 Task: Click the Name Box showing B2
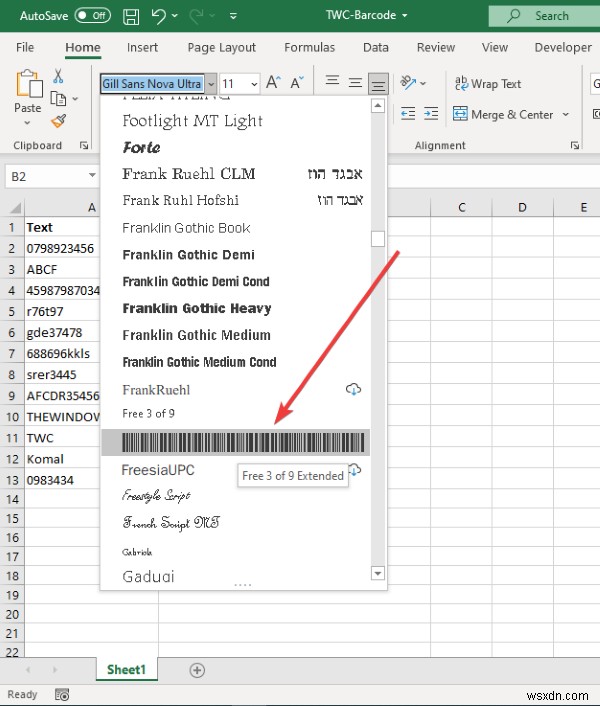(45, 176)
